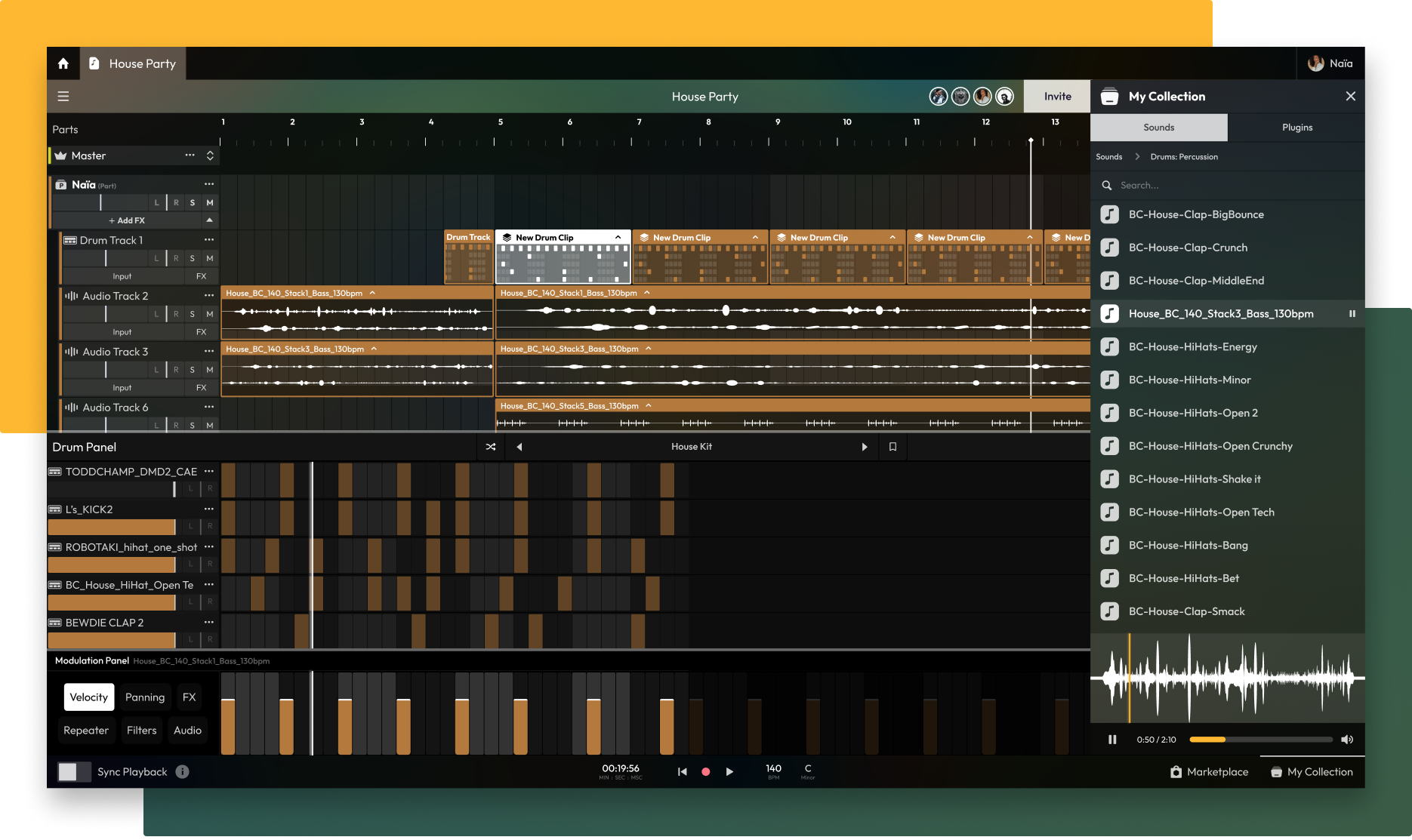Switch to the Plugins tab
1412x840 pixels.
click(1296, 128)
